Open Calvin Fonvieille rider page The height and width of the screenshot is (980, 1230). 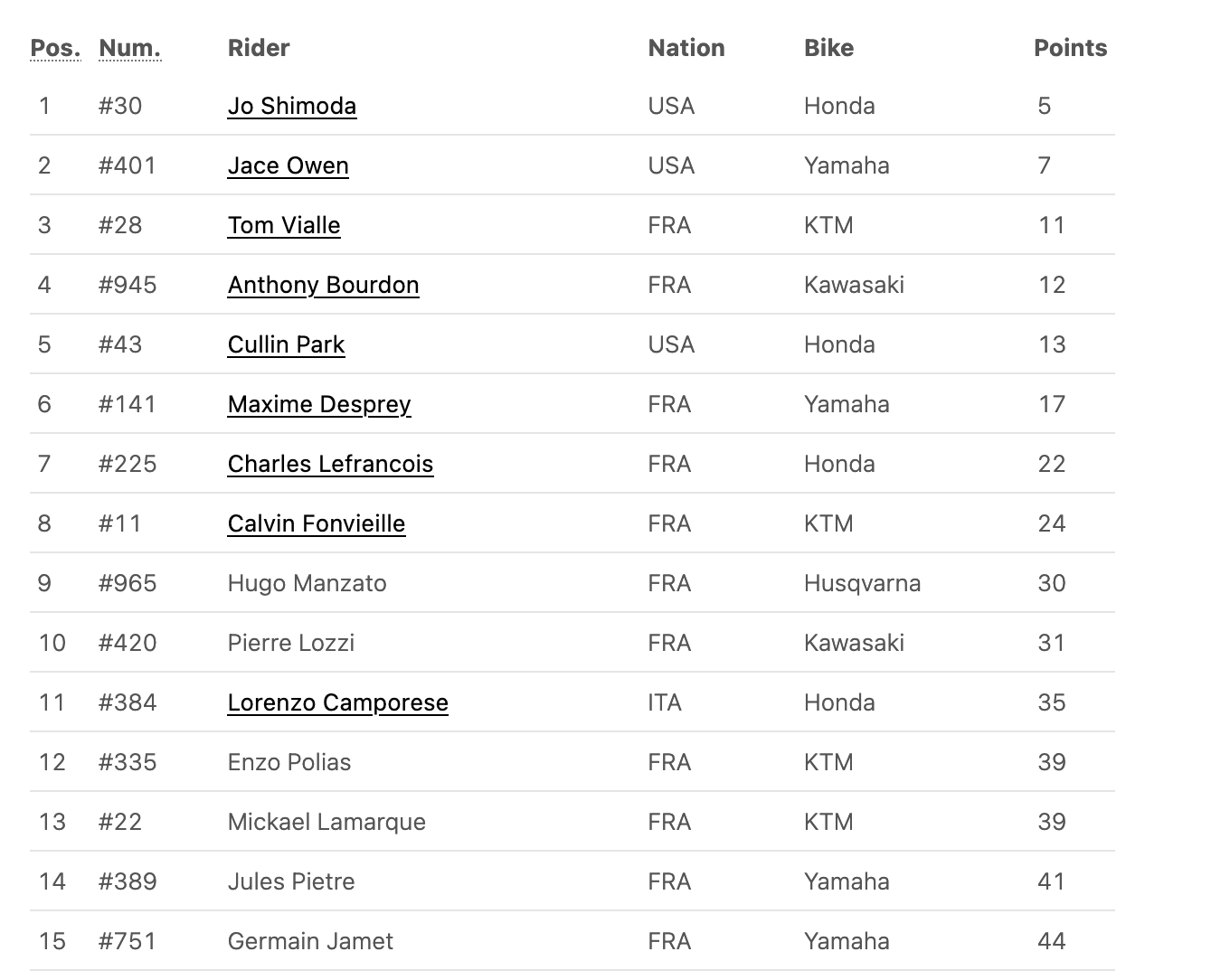[x=317, y=523]
